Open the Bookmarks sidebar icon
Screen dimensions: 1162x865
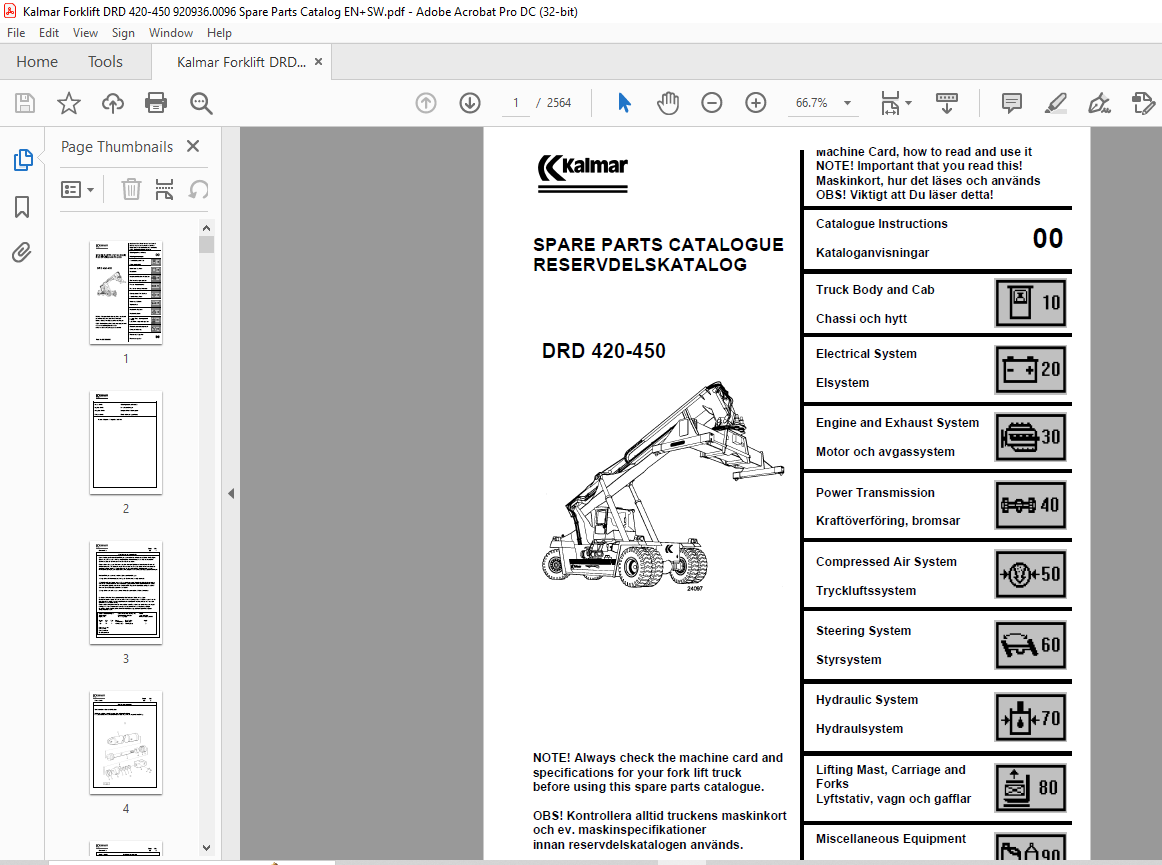click(22, 207)
